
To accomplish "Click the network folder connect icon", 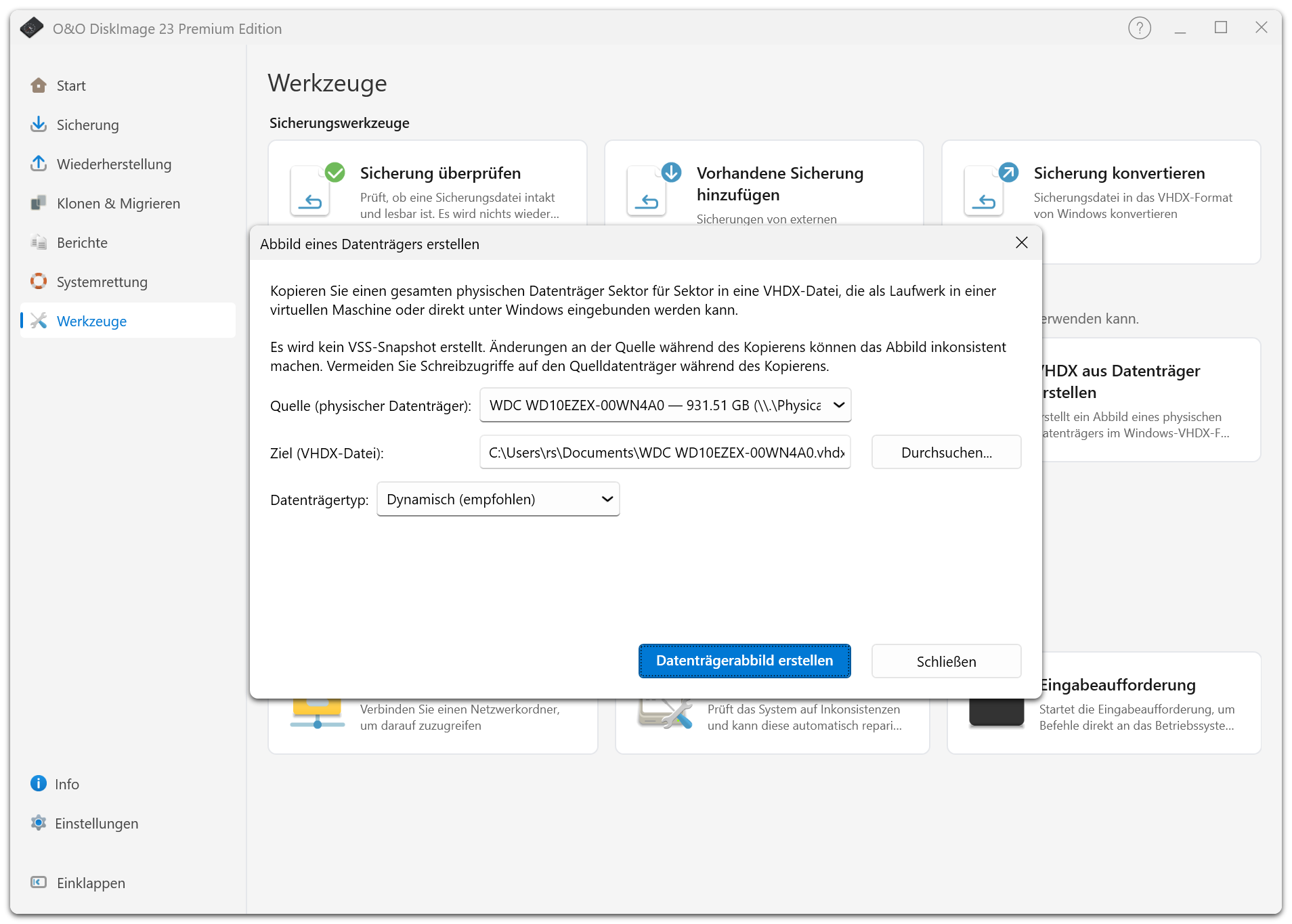I will point(317,715).
